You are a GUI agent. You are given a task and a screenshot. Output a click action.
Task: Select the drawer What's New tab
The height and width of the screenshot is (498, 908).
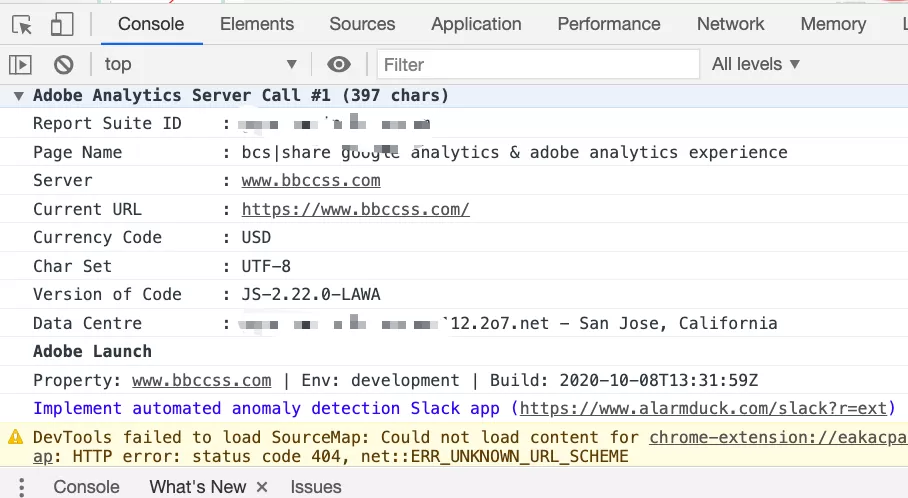pyautogui.click(x=197, y=487)
